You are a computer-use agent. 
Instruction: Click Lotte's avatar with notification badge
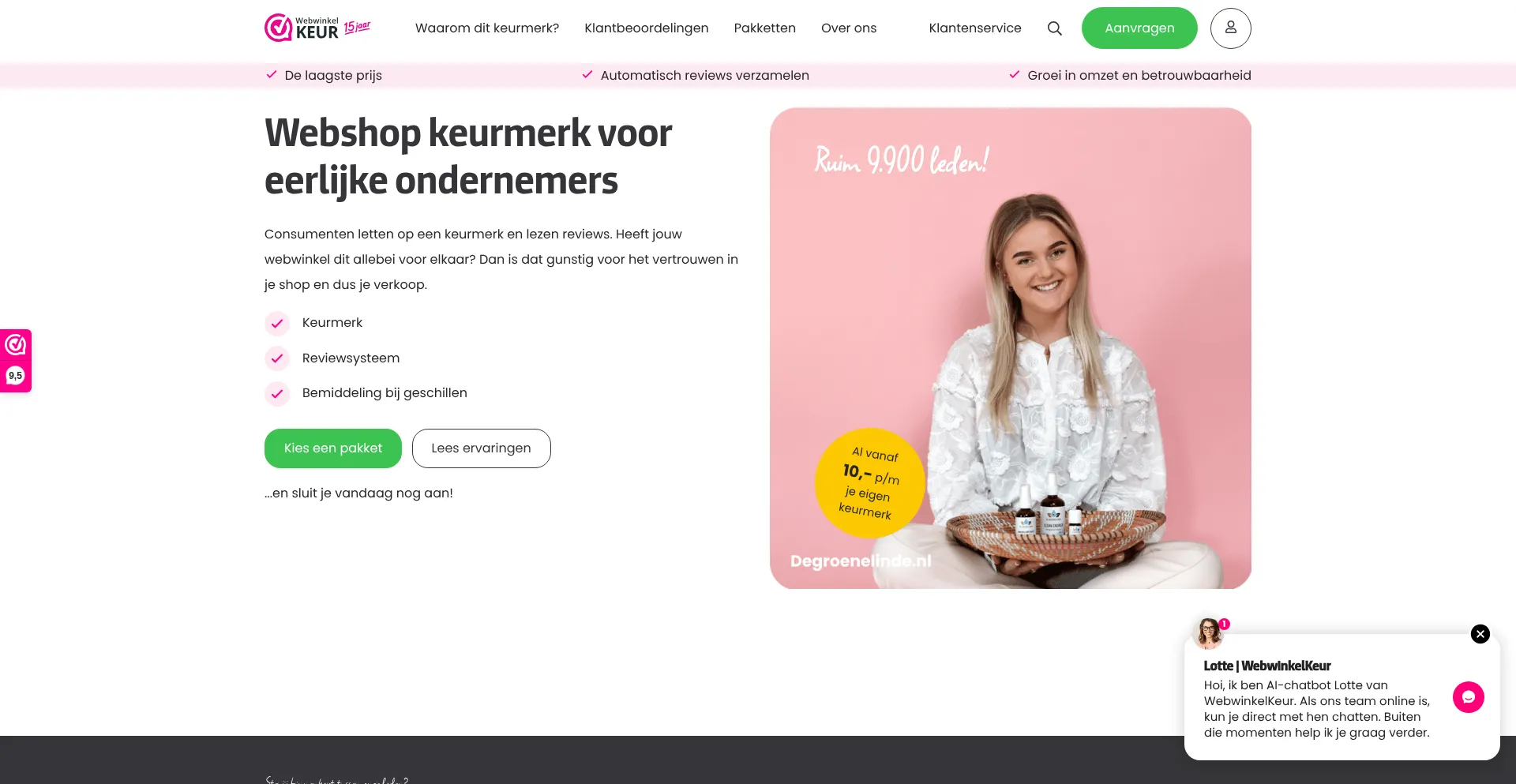point(1210,632)
